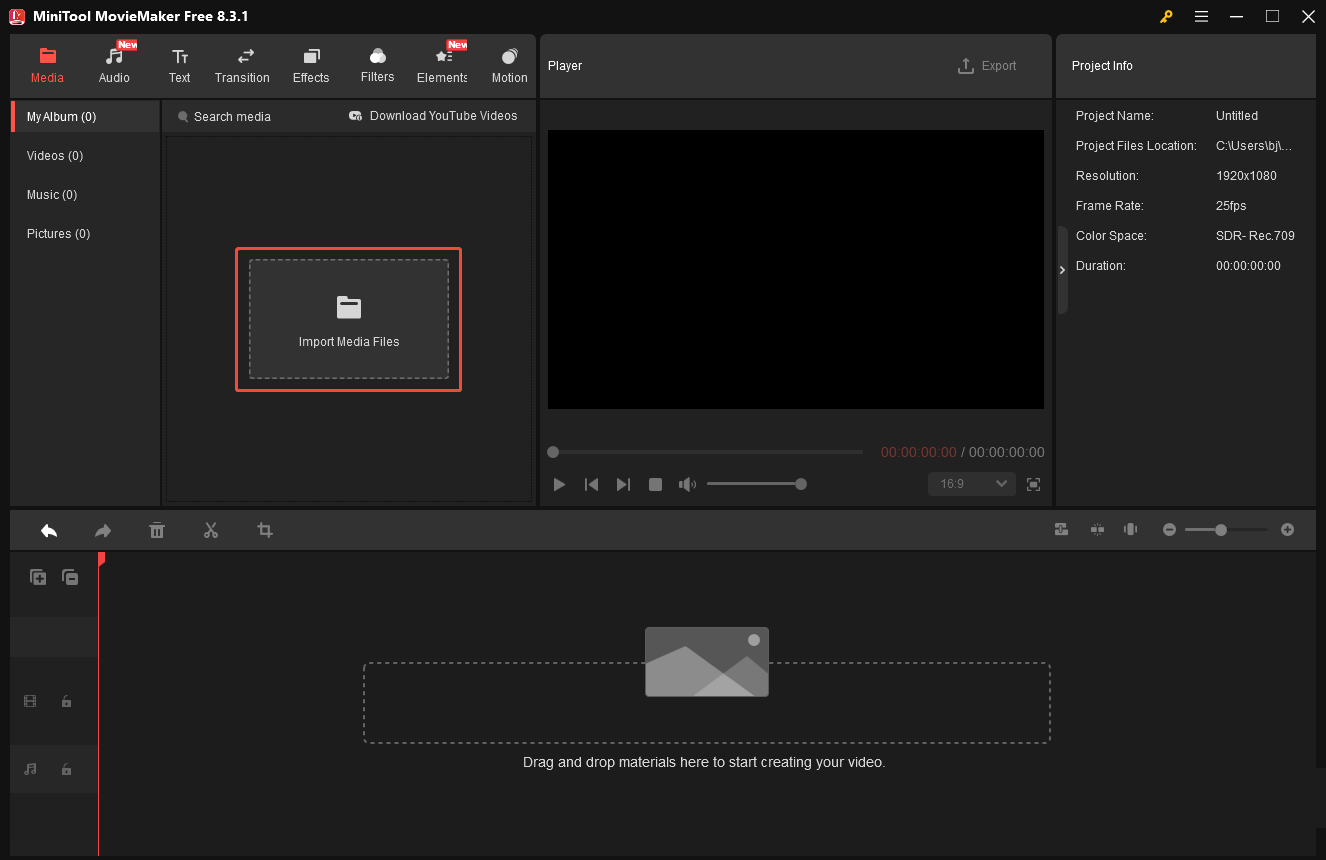Image resolution: width=1326 pixels, height=860 pixels.
Task: Undo the last edit
Action: pos(48,530)
